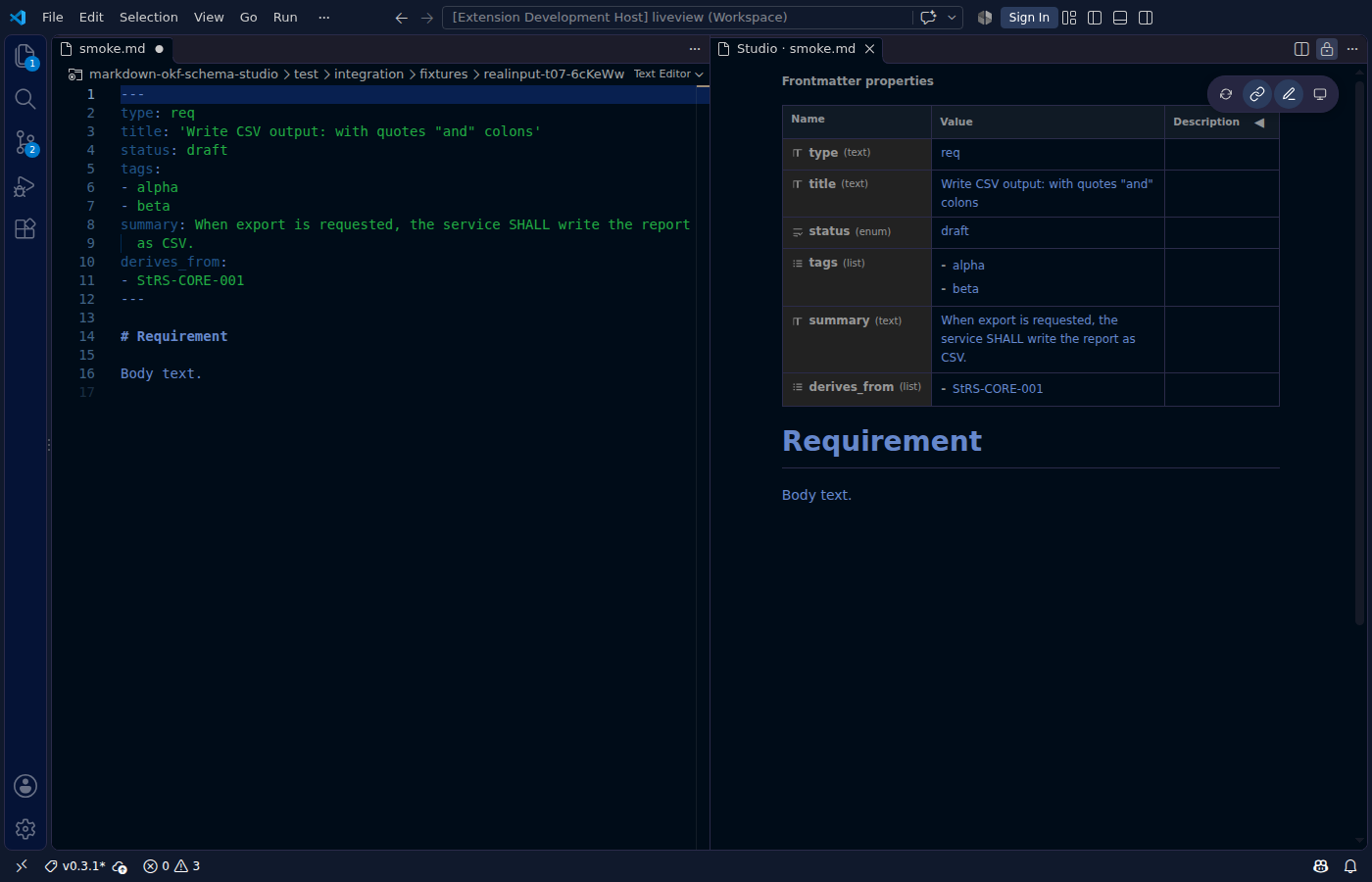Toggle the Primary Side Bar
This screenshot has width=1372, height=882.
[x=1095, y=18]
